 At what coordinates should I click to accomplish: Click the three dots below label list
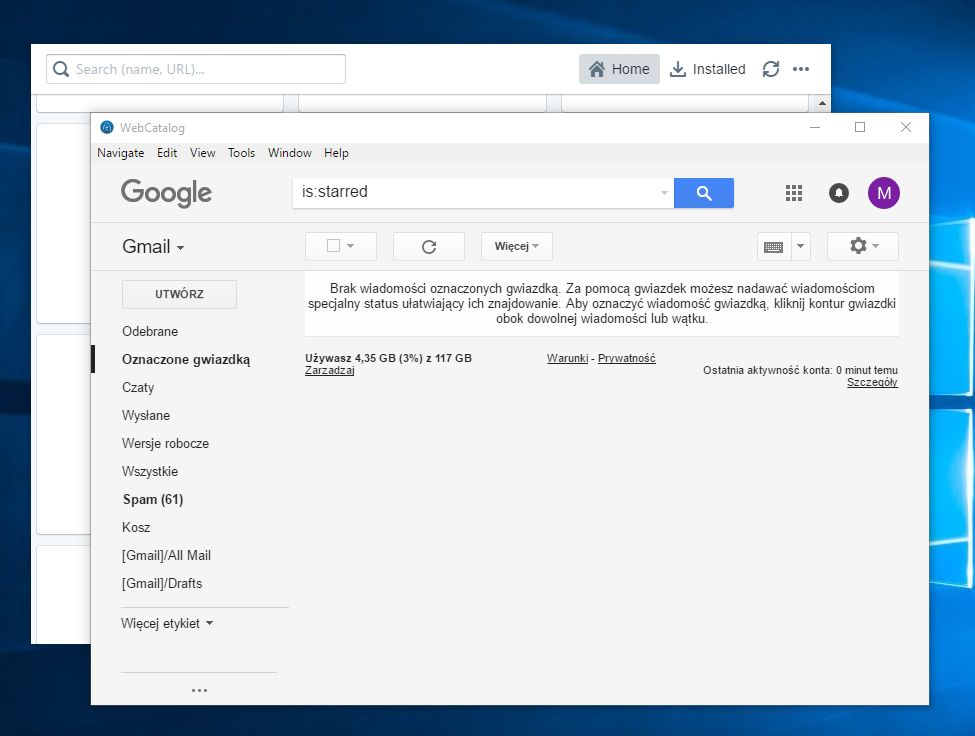199,690
